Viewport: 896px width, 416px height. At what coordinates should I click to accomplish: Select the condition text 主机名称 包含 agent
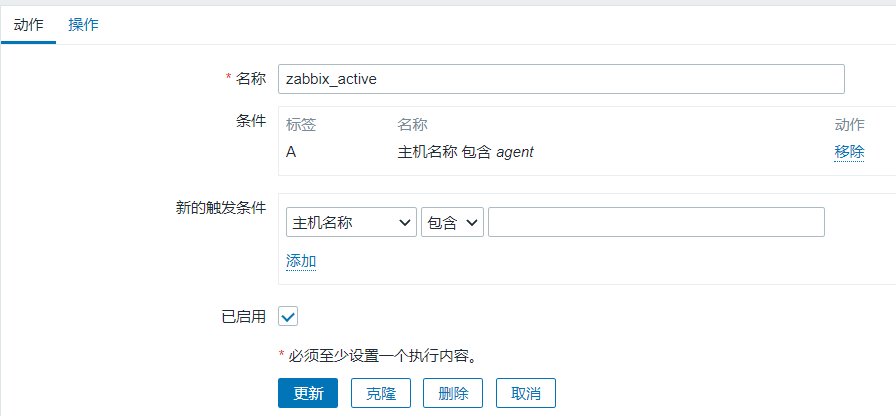[x=465, y=152]
